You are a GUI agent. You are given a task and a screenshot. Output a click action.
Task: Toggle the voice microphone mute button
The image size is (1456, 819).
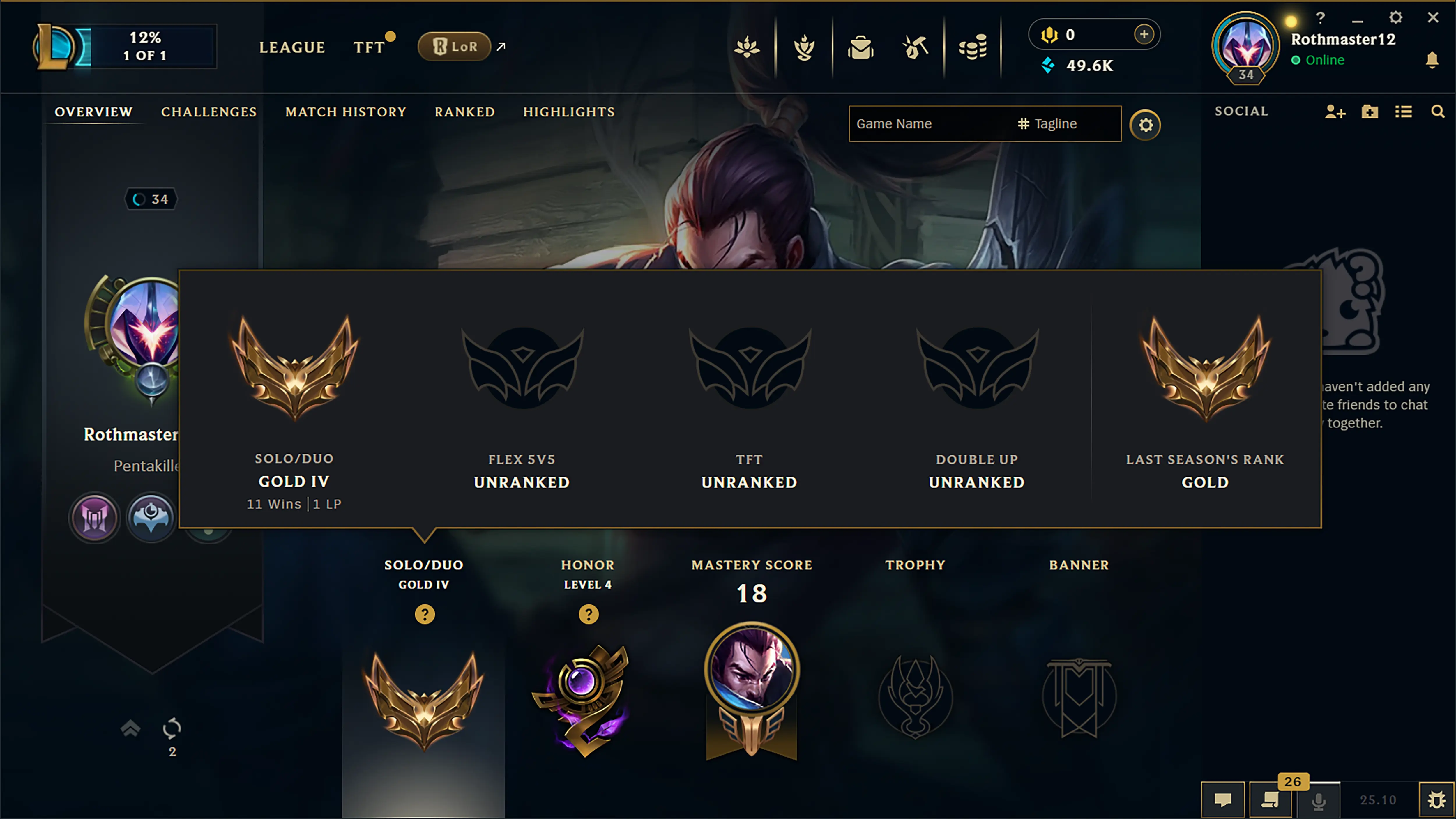[1319, 800]
